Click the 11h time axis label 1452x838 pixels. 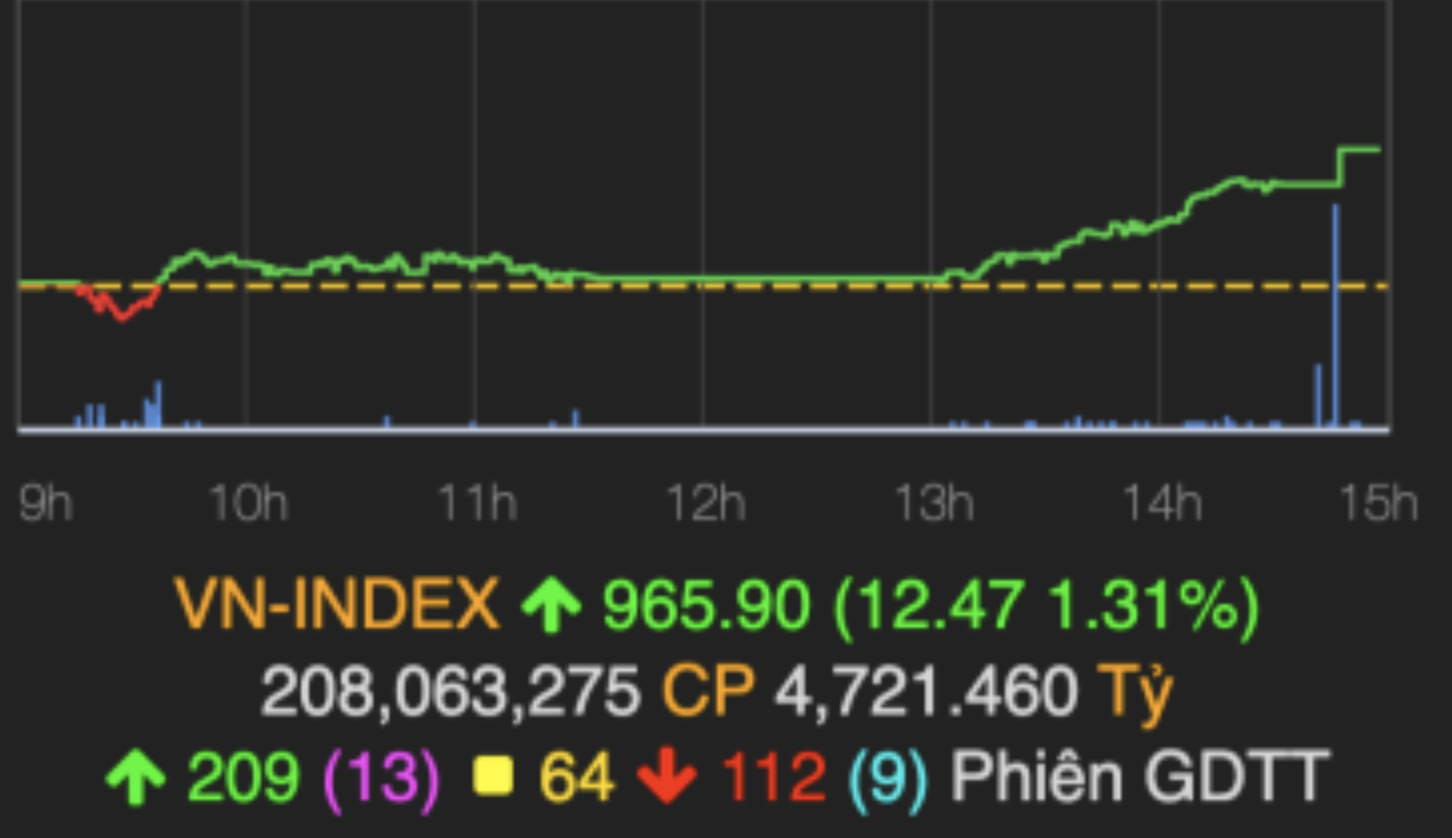coord(477,504)
